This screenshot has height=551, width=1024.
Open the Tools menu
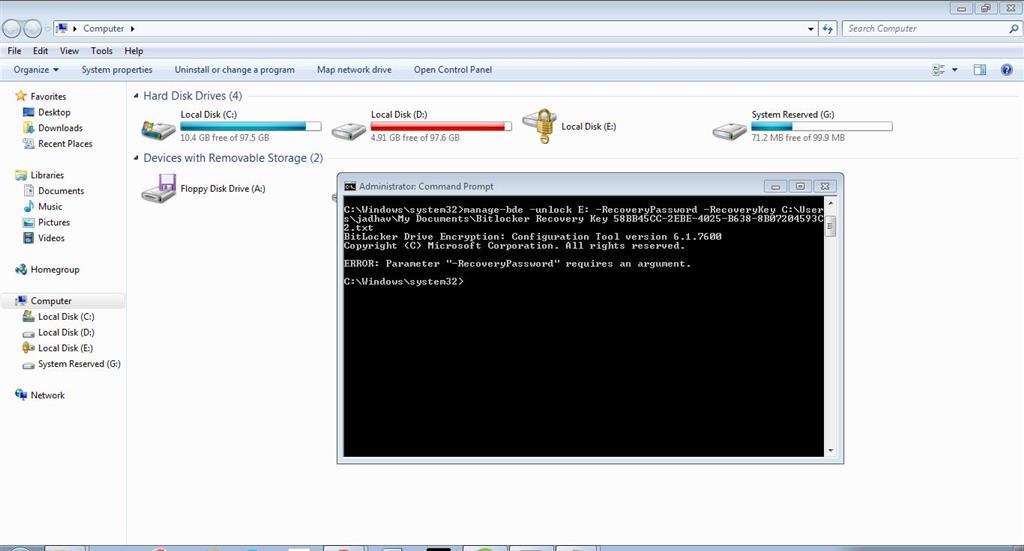click(101, 51)
